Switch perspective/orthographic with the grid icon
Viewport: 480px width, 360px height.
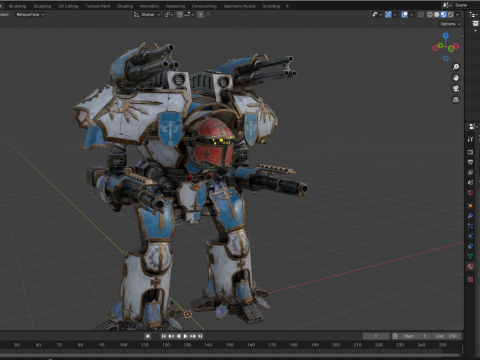point(456,99)
